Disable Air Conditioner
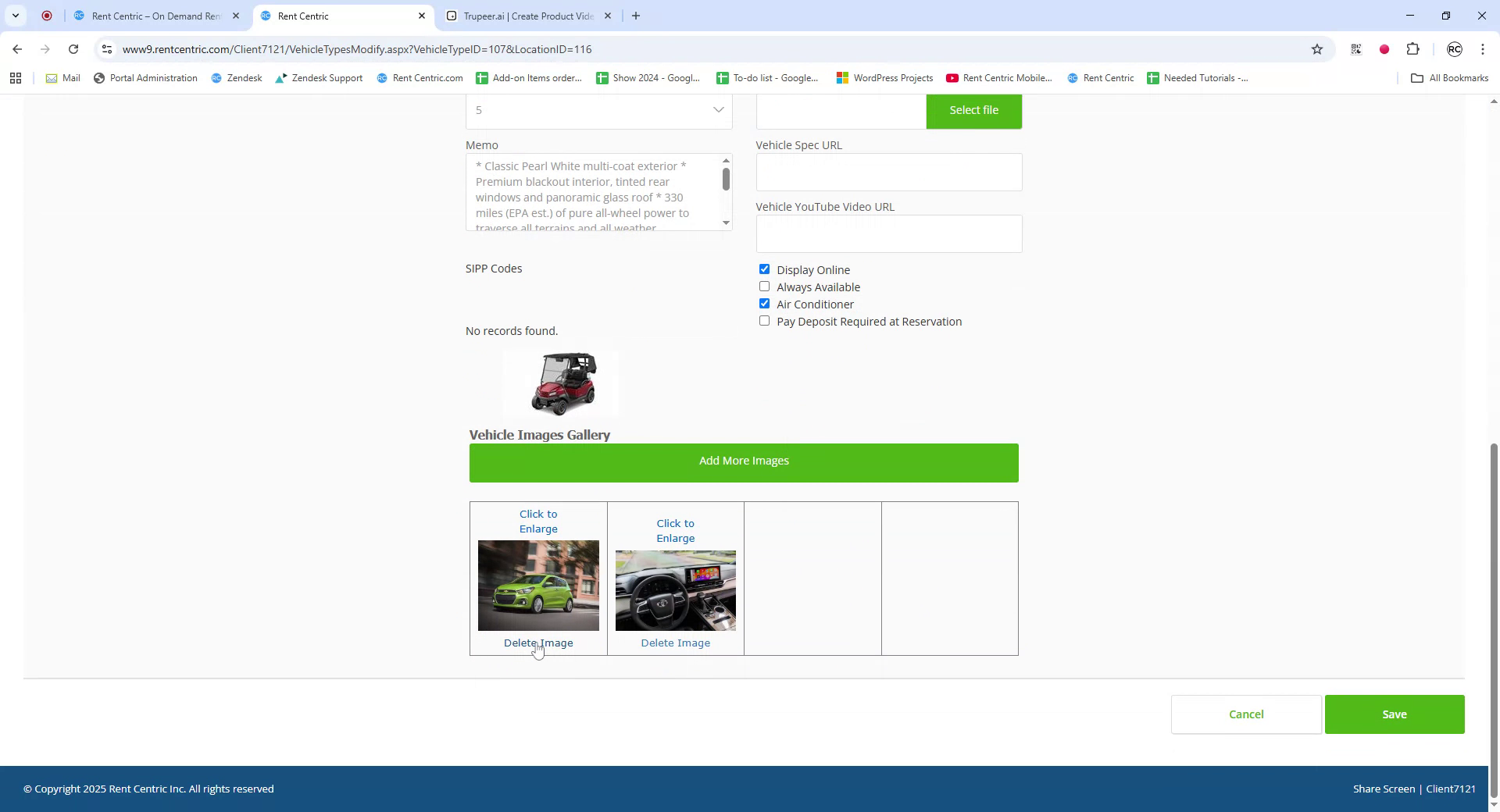 pos(764,303)
